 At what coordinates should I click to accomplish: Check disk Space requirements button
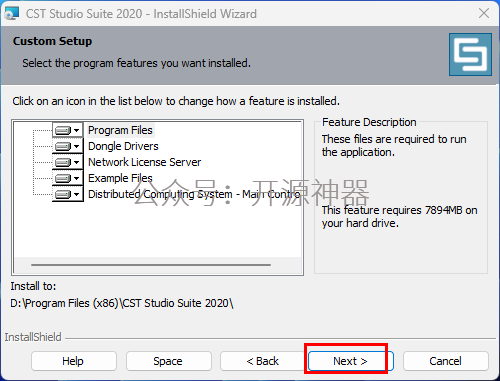click(169, 361)
